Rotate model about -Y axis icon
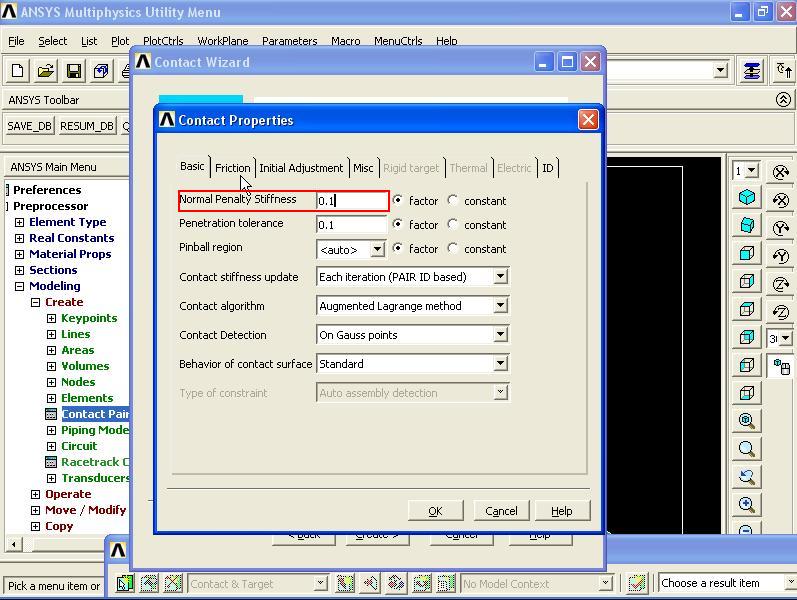 [781, 256]
